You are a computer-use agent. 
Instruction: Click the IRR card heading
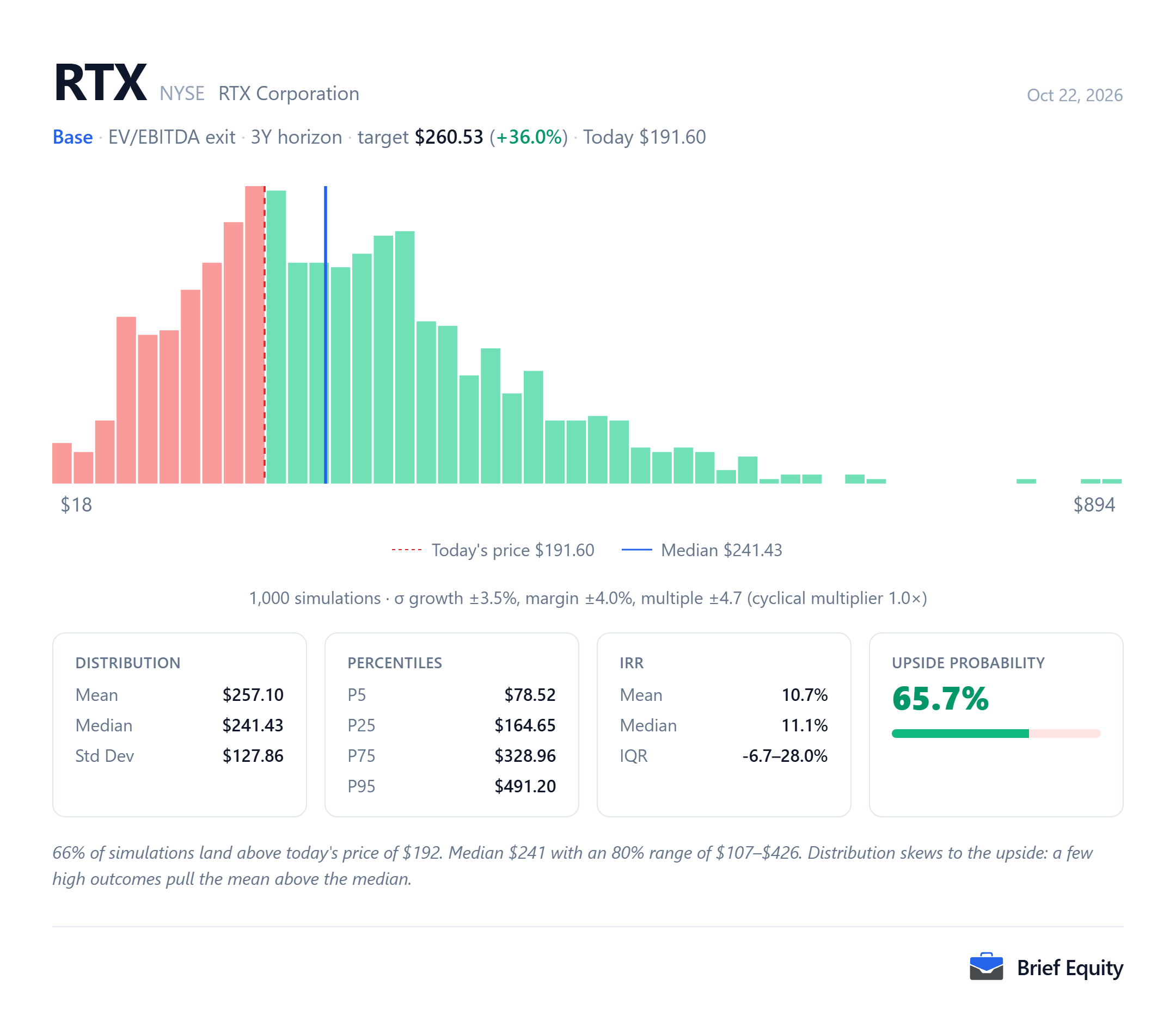tap(632, 663)
